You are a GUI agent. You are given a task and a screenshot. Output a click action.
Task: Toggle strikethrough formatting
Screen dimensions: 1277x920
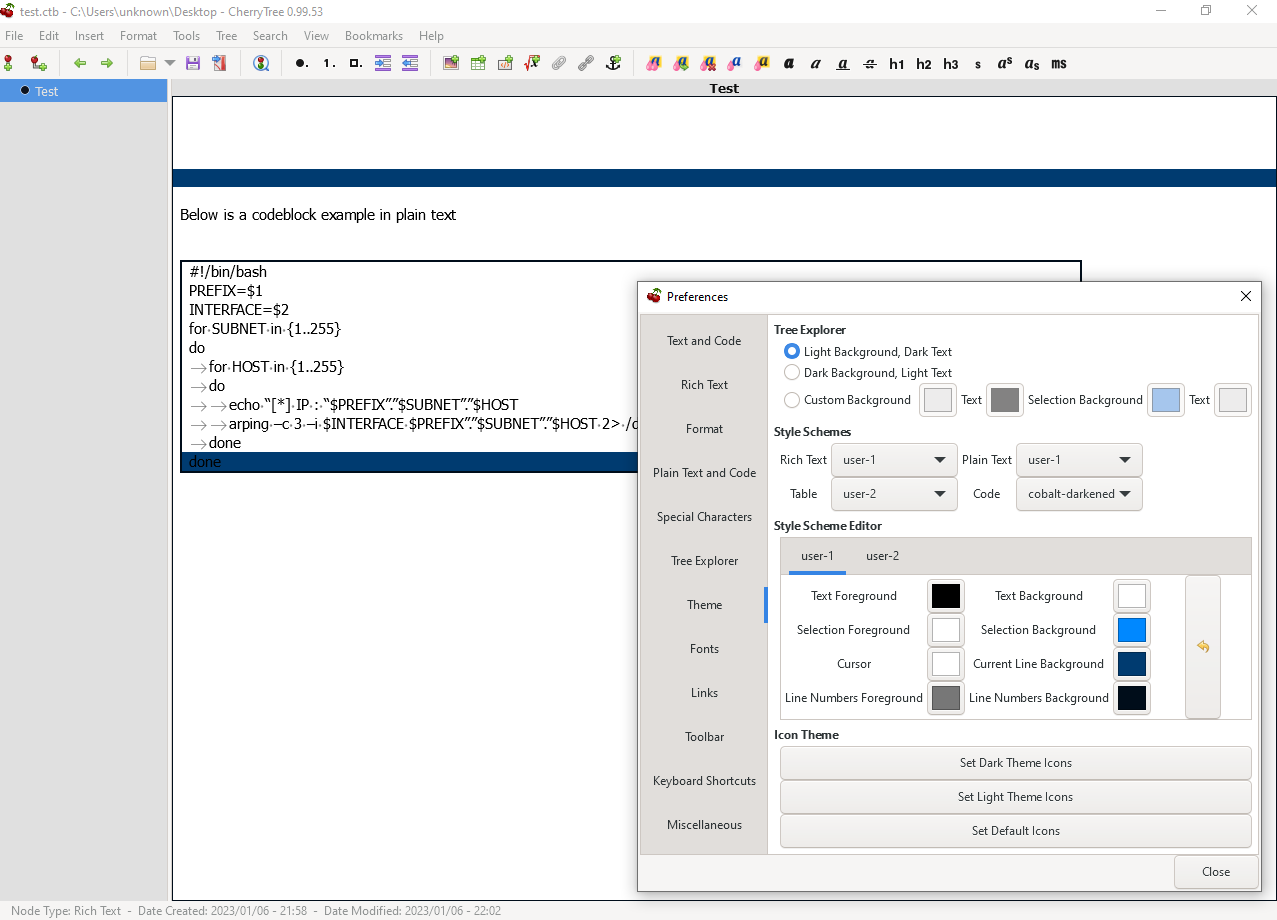pos(869,63)
